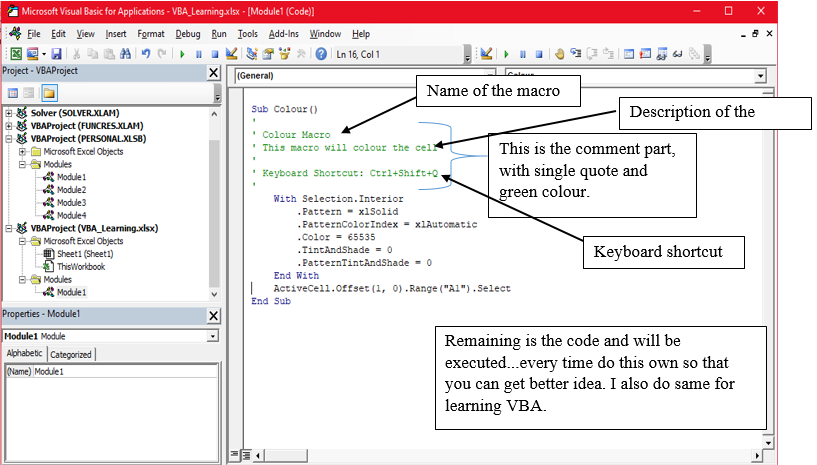Switch to the Categorized properties tab

[x=71, y=354]
